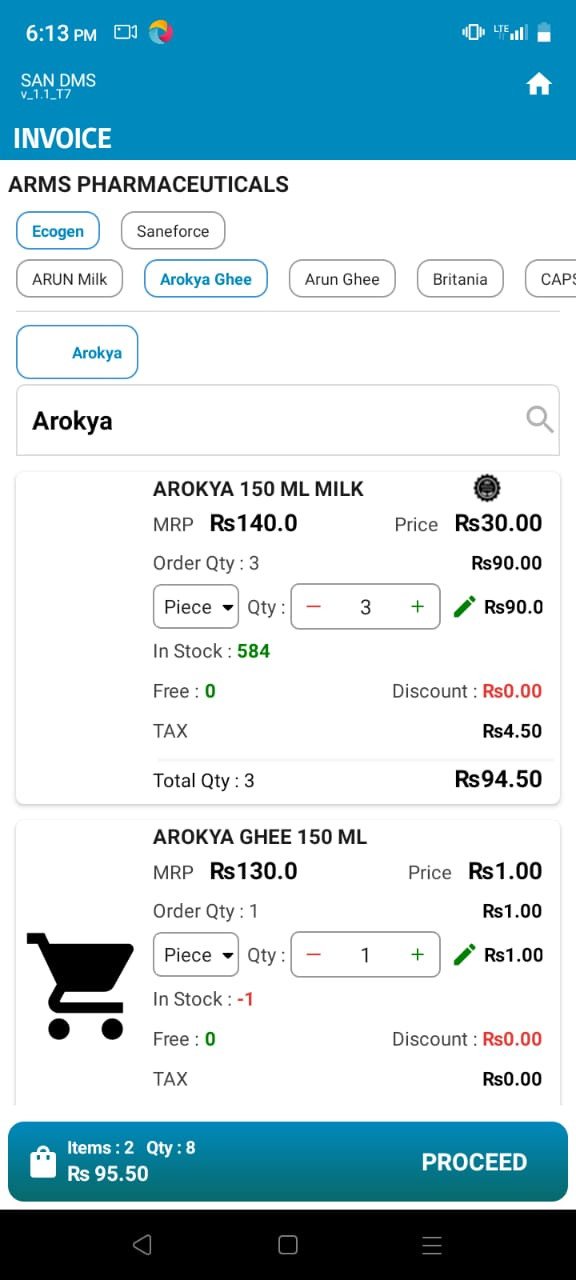Decrease quantity of Arokya Ghee 150 ML
This screenshot has width=576, height=1280.
click(314, 955)
